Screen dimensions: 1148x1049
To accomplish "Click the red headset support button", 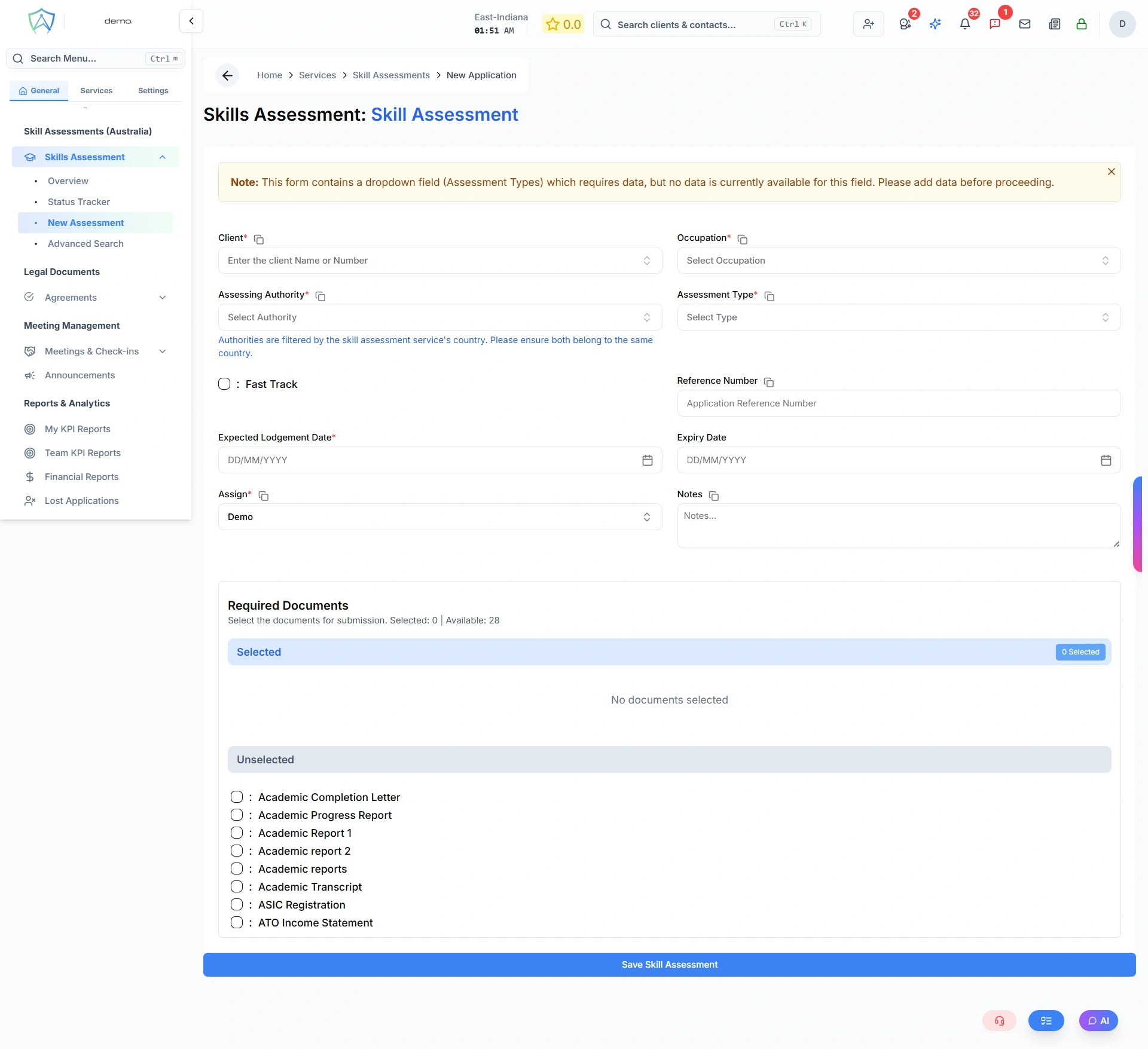I will [x=999, y=1021].
